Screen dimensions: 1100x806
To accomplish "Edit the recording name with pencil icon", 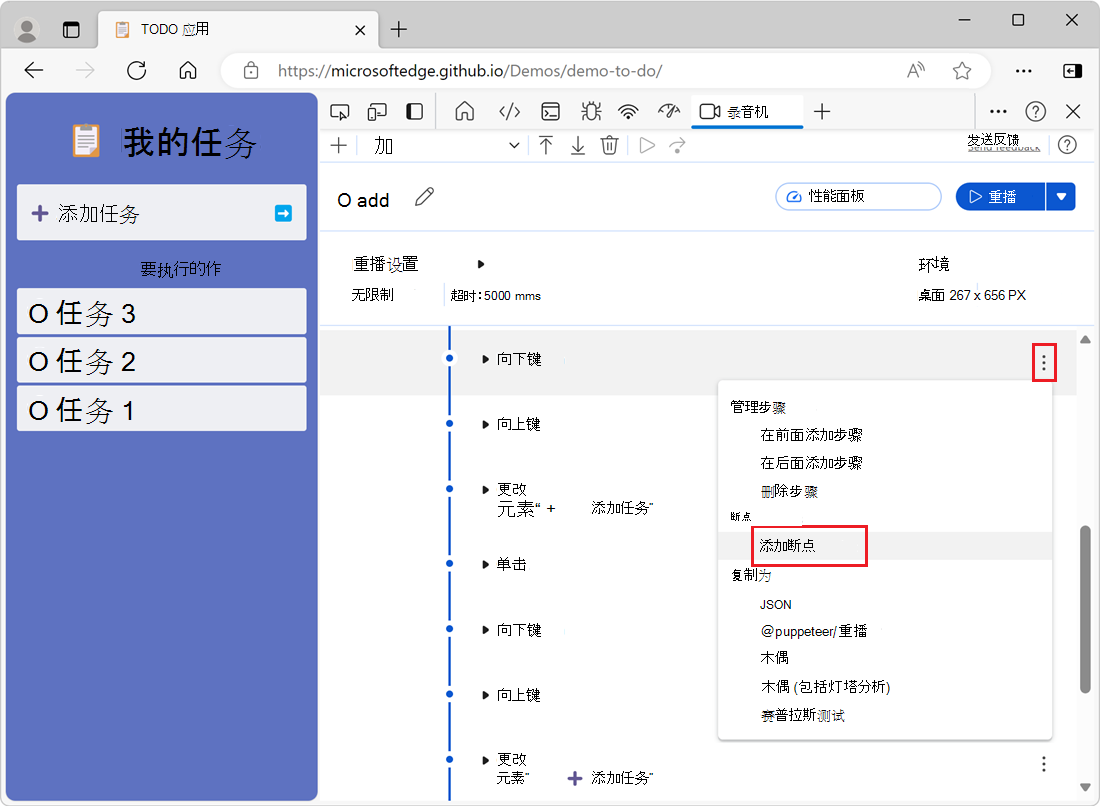I will click(424, 197).
